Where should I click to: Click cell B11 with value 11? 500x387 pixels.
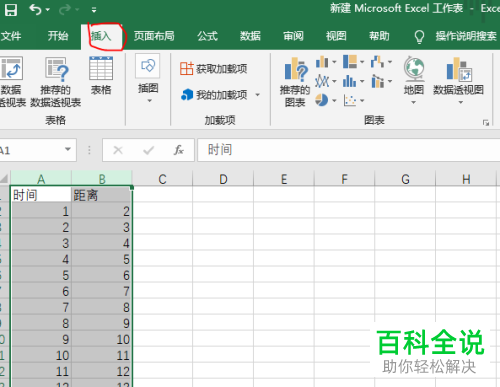coord(102,355)
